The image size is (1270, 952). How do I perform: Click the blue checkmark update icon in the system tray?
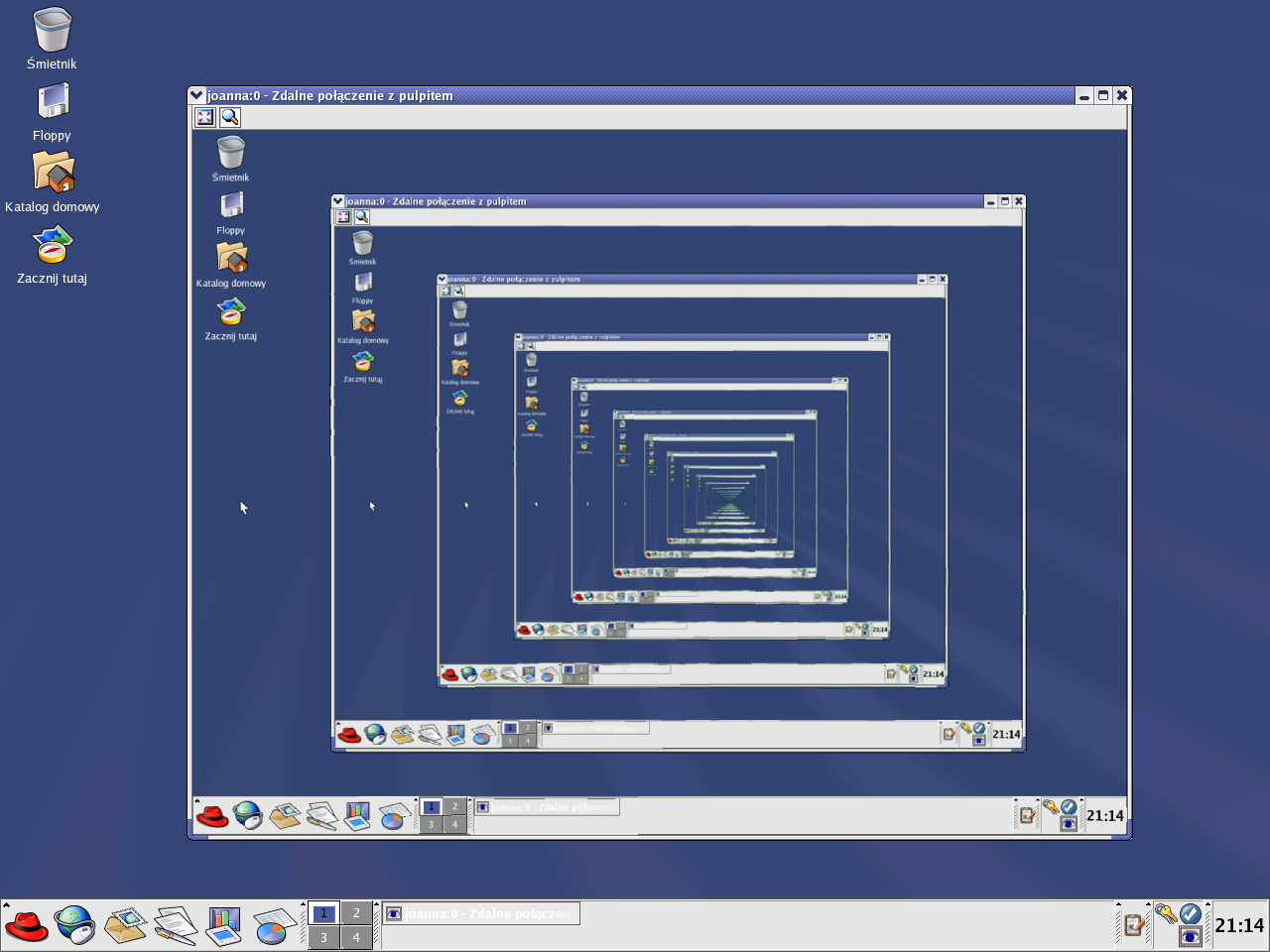[1191, 913]
